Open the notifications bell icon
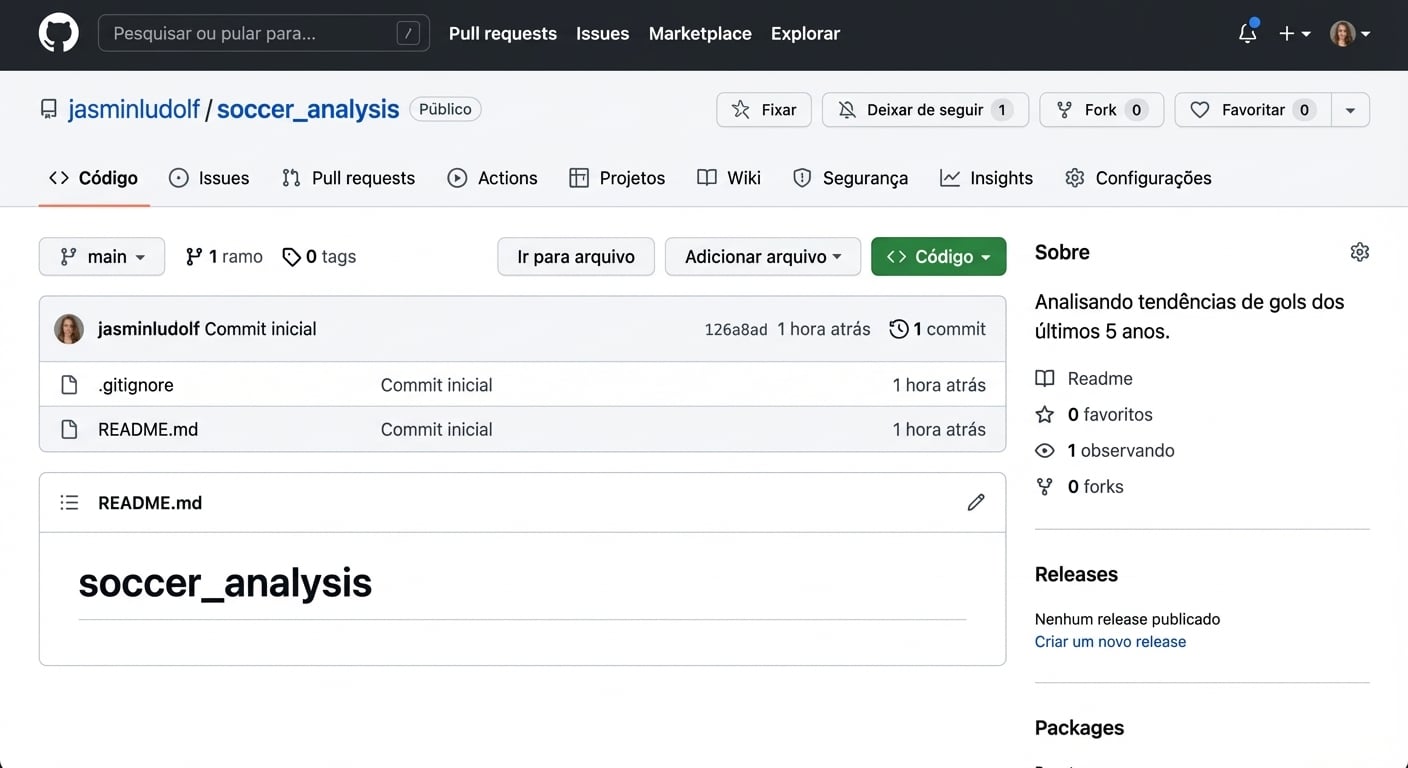The image size is (1408, 768). click(x=1247, y=33)
